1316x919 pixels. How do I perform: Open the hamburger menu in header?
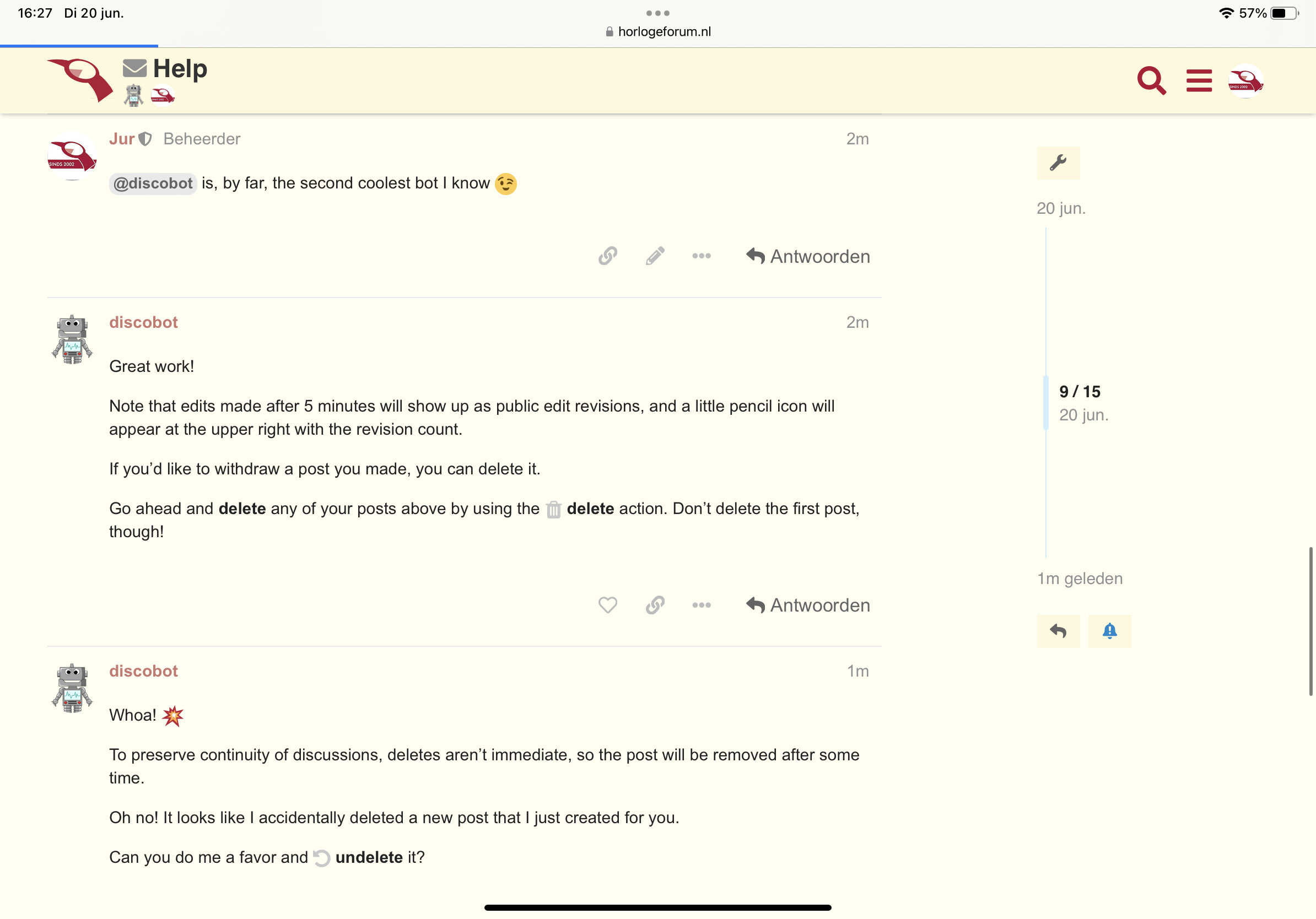(1199, 80)
